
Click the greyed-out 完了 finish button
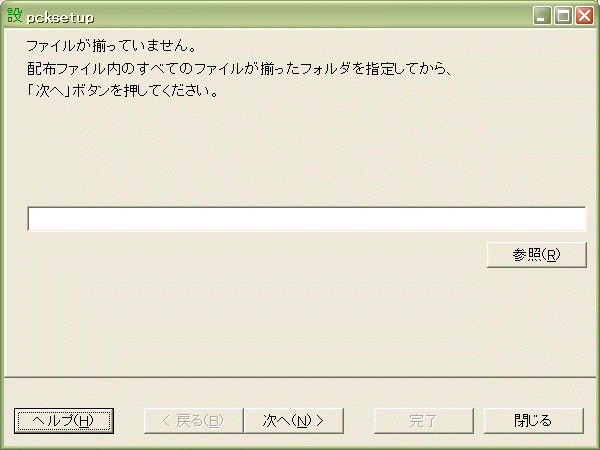click(424, 421)
